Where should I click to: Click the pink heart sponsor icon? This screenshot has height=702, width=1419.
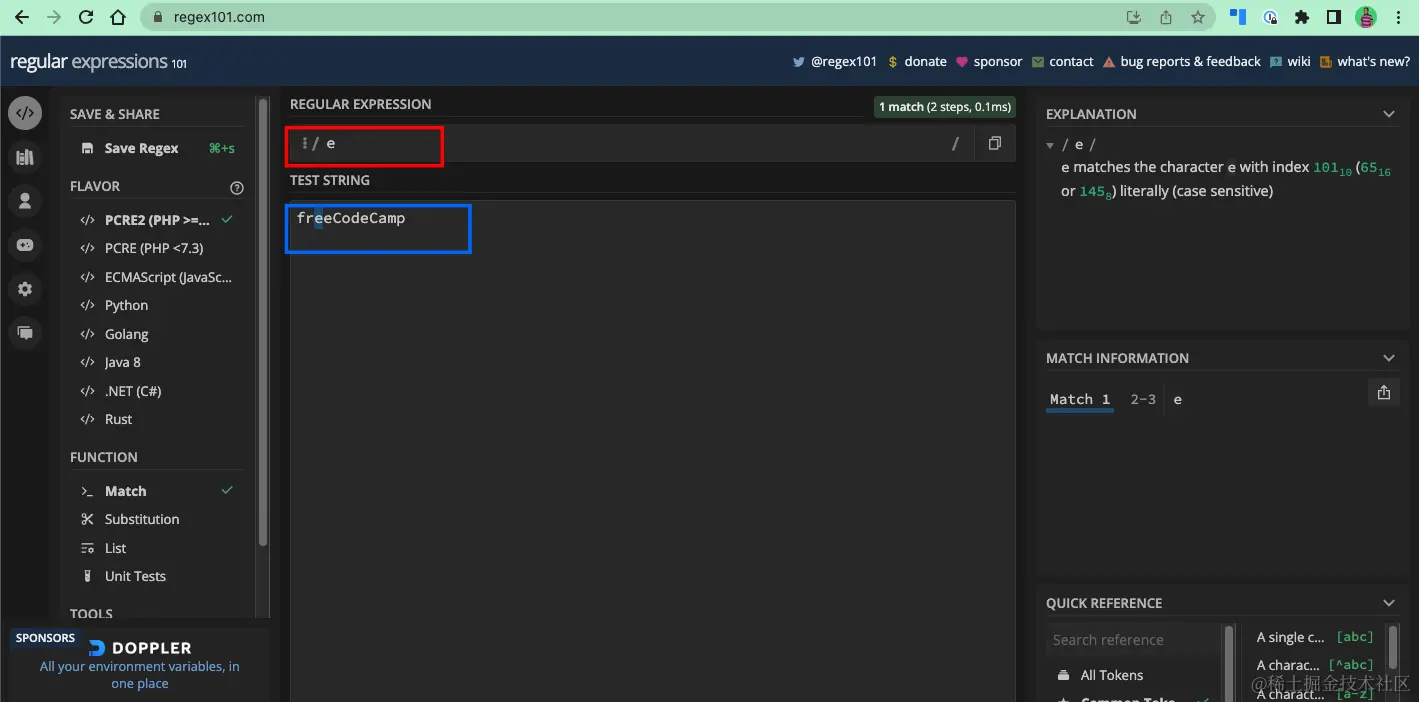pos(962,62)
